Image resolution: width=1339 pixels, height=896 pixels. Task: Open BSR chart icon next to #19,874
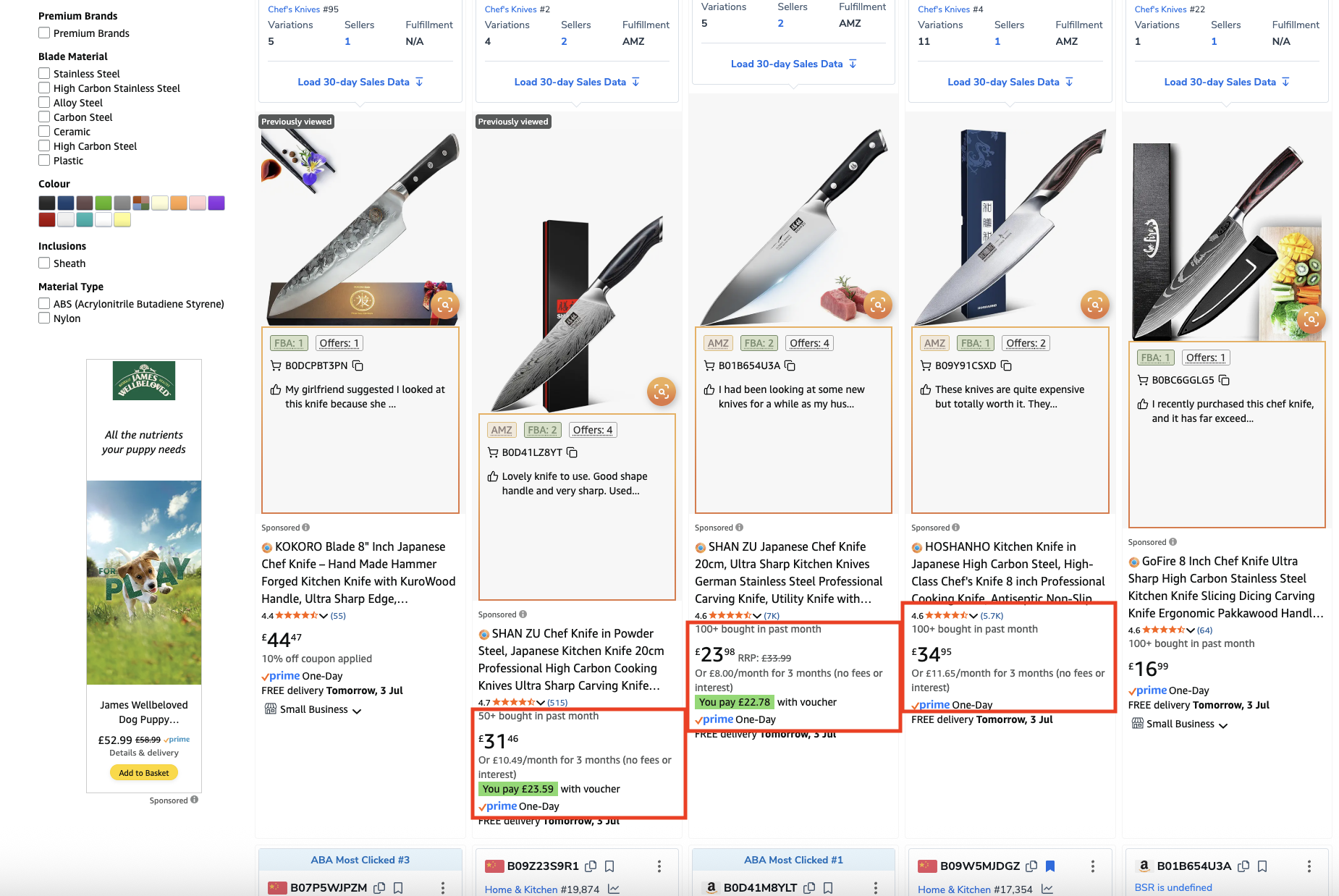click(x=614, y=889)
